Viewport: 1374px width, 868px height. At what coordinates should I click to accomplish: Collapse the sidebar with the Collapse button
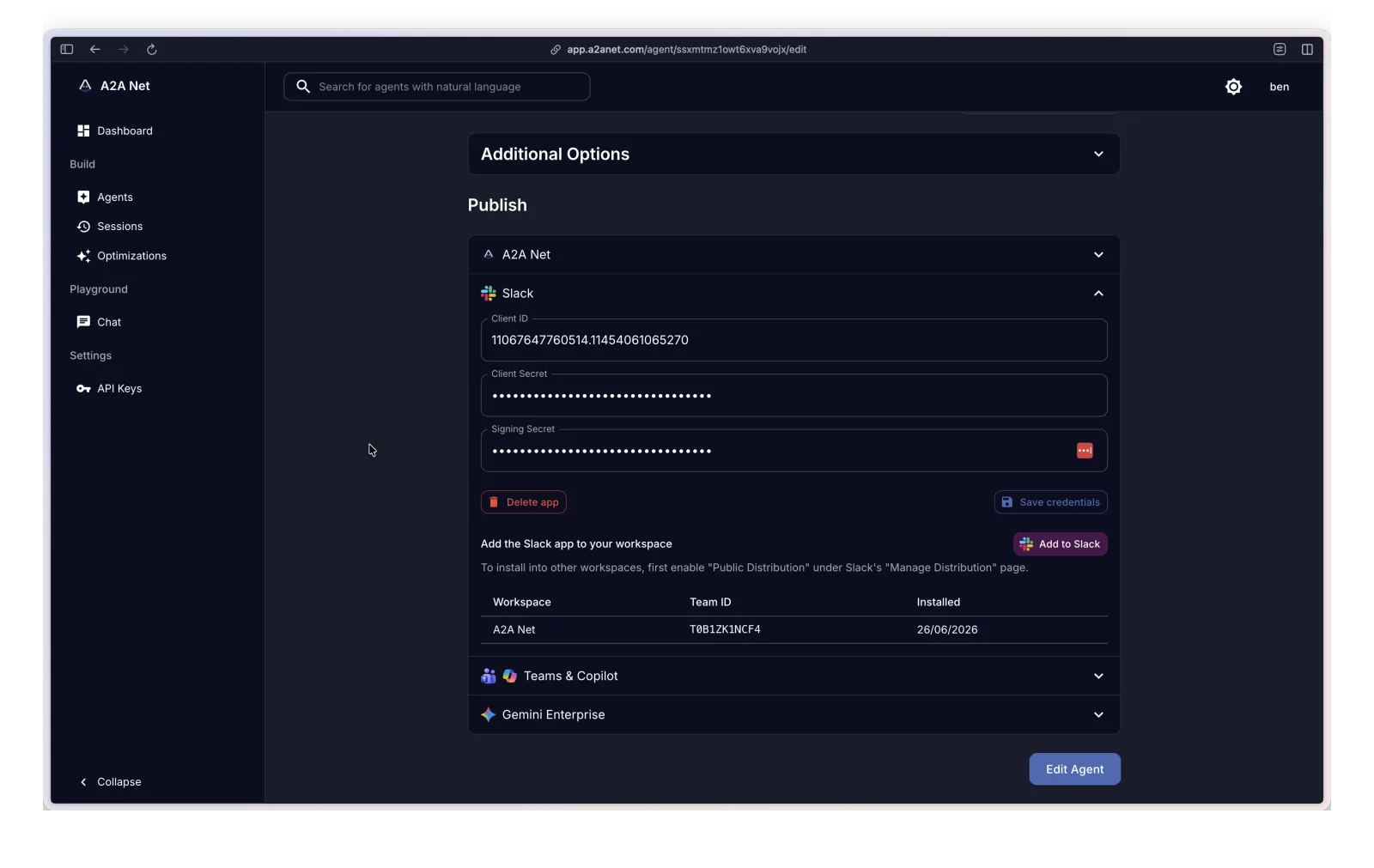coord(111,782)
